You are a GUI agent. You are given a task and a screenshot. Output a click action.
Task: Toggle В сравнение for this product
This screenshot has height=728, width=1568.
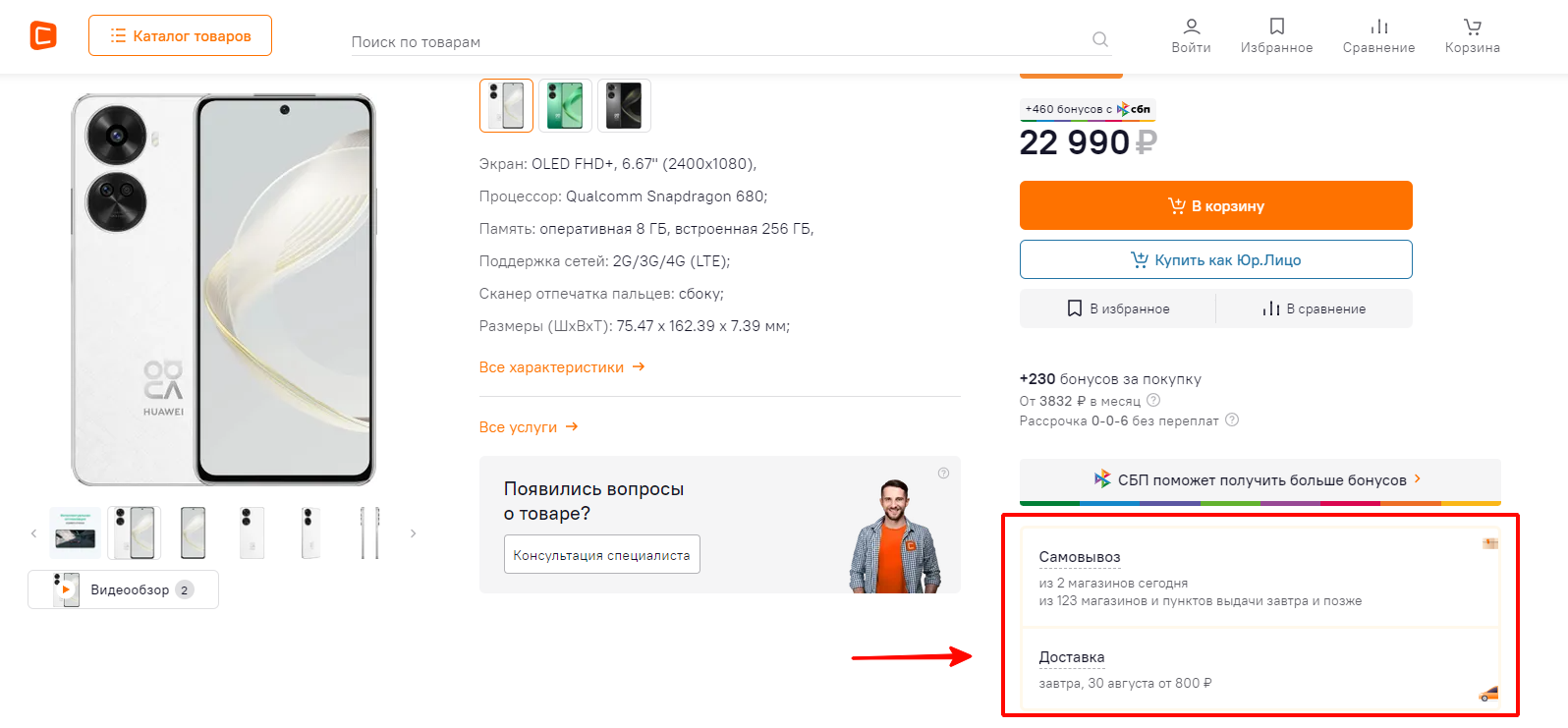[1314, 308]
